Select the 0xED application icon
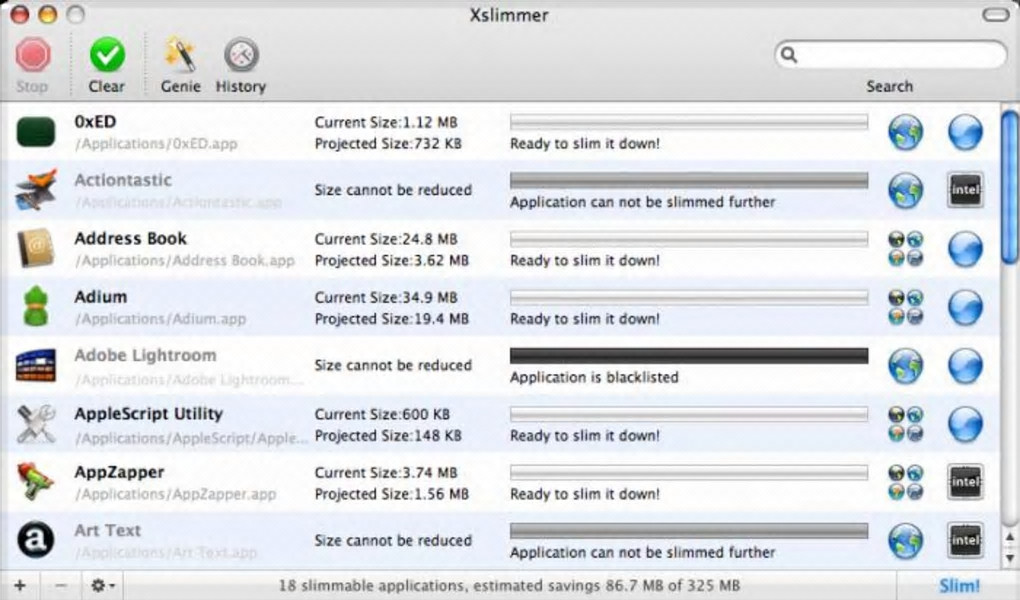The image size is (1020, 600). pyautogui.click(x=36, y=131)
